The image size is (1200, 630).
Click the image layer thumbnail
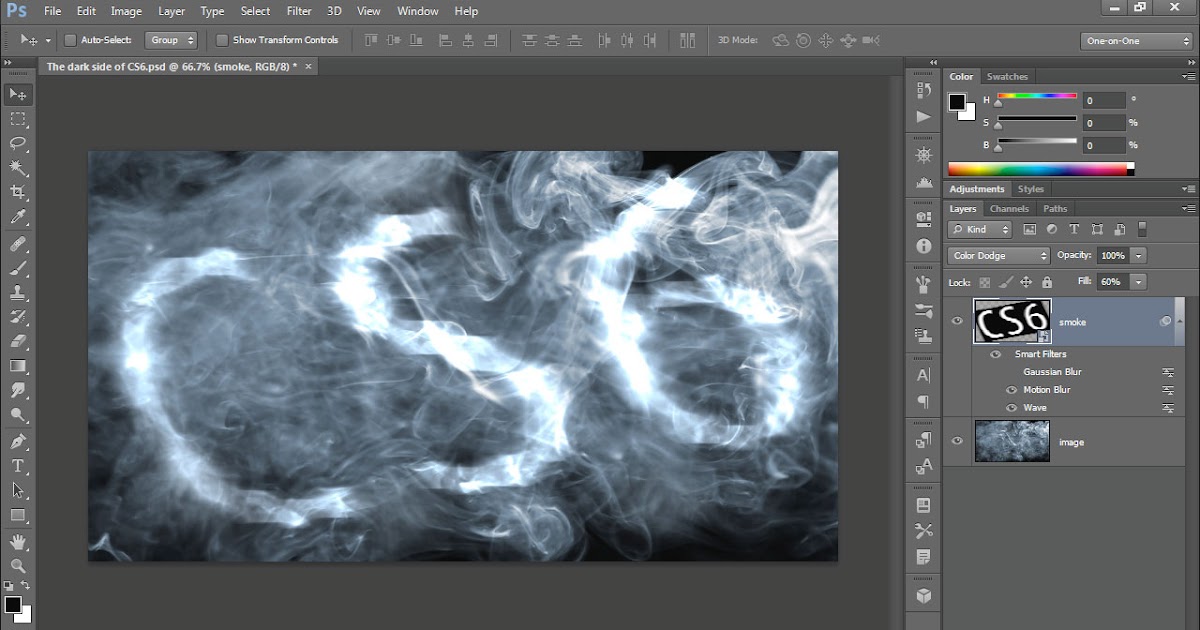coord(1012,441)
